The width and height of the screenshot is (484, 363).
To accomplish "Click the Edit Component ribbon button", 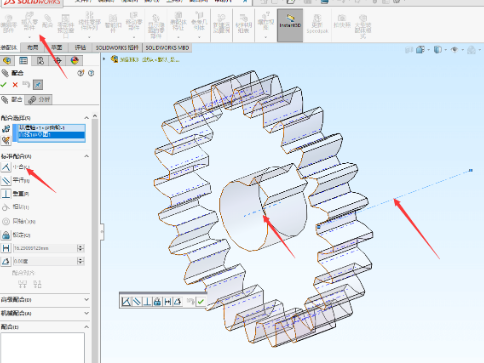I will [9, 24].
